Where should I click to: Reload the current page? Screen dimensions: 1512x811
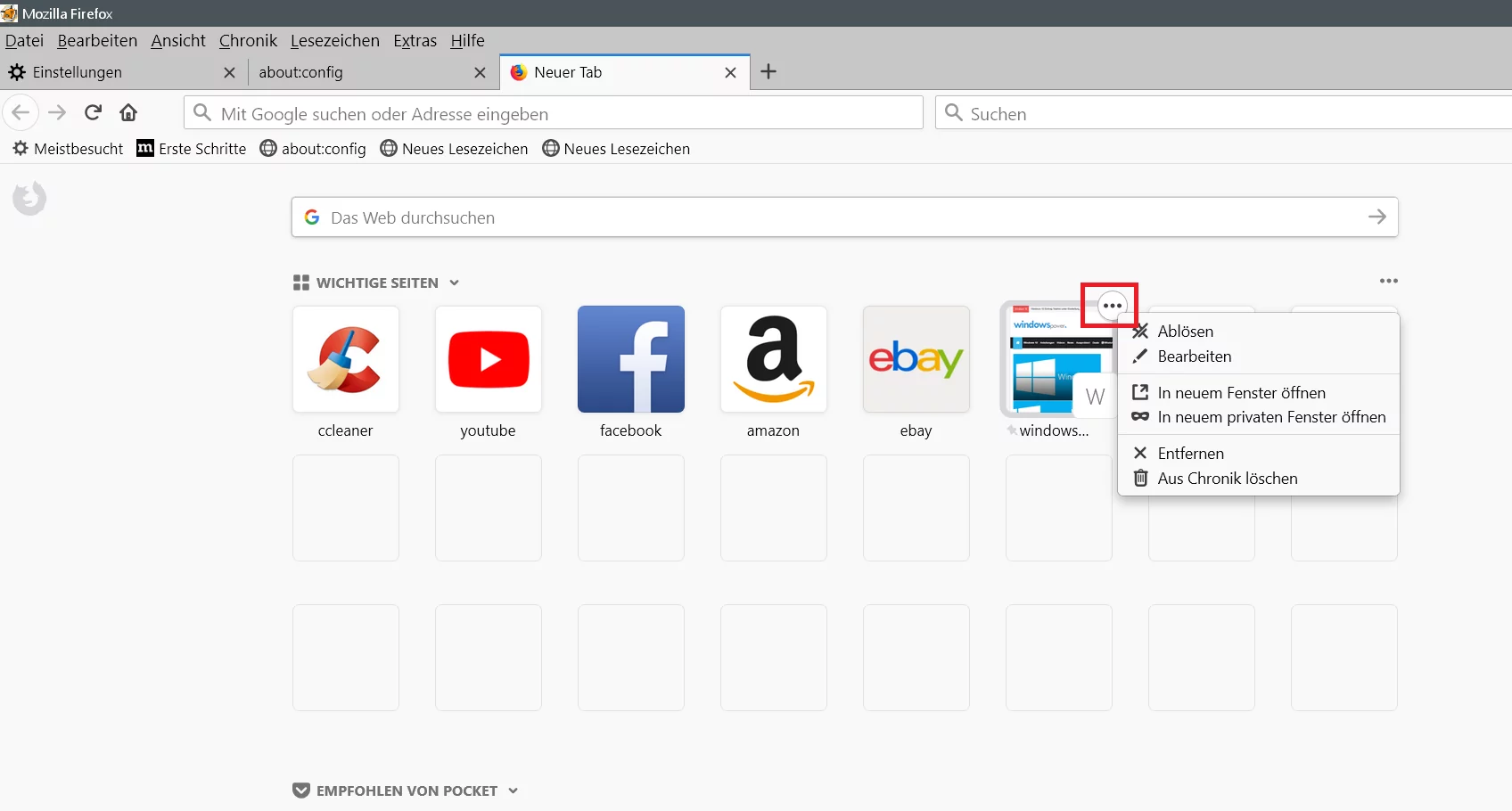pos(93,112)
